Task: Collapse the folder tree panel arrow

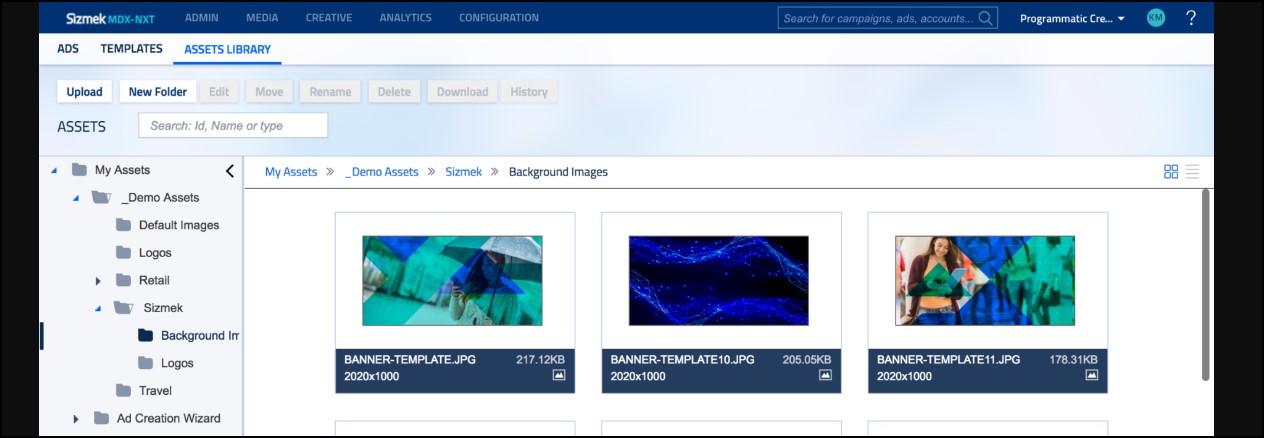Action: (x=230, y=171)
